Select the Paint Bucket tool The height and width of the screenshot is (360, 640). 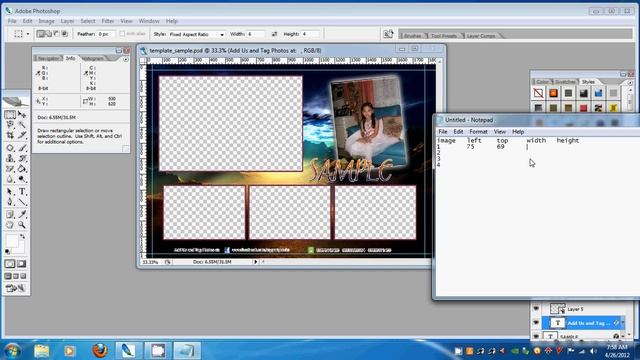pyautogui.click(x=22, y=169)
